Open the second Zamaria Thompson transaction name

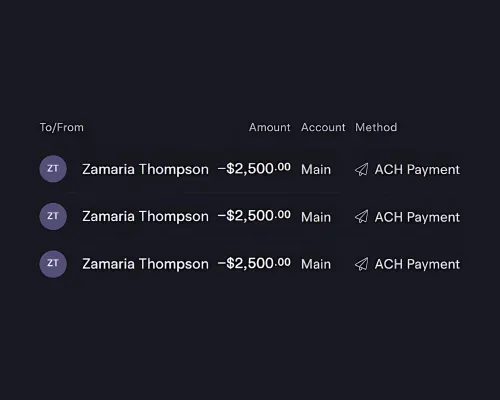click(145, 217)
